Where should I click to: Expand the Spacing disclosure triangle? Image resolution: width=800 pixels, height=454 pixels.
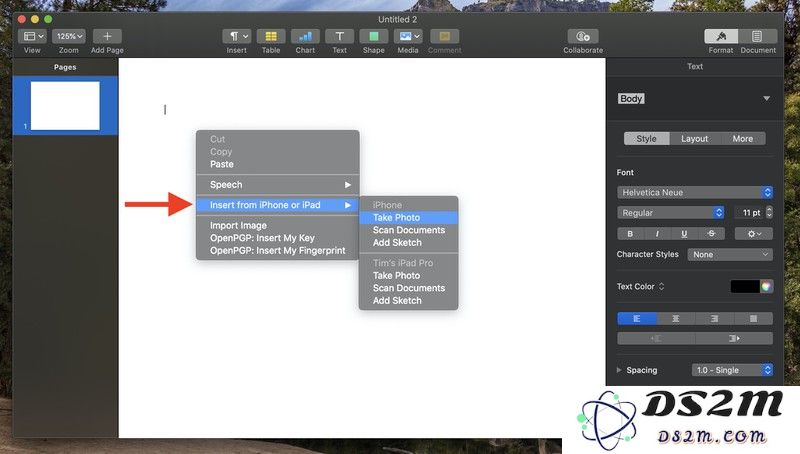click(x=619, y=370)
